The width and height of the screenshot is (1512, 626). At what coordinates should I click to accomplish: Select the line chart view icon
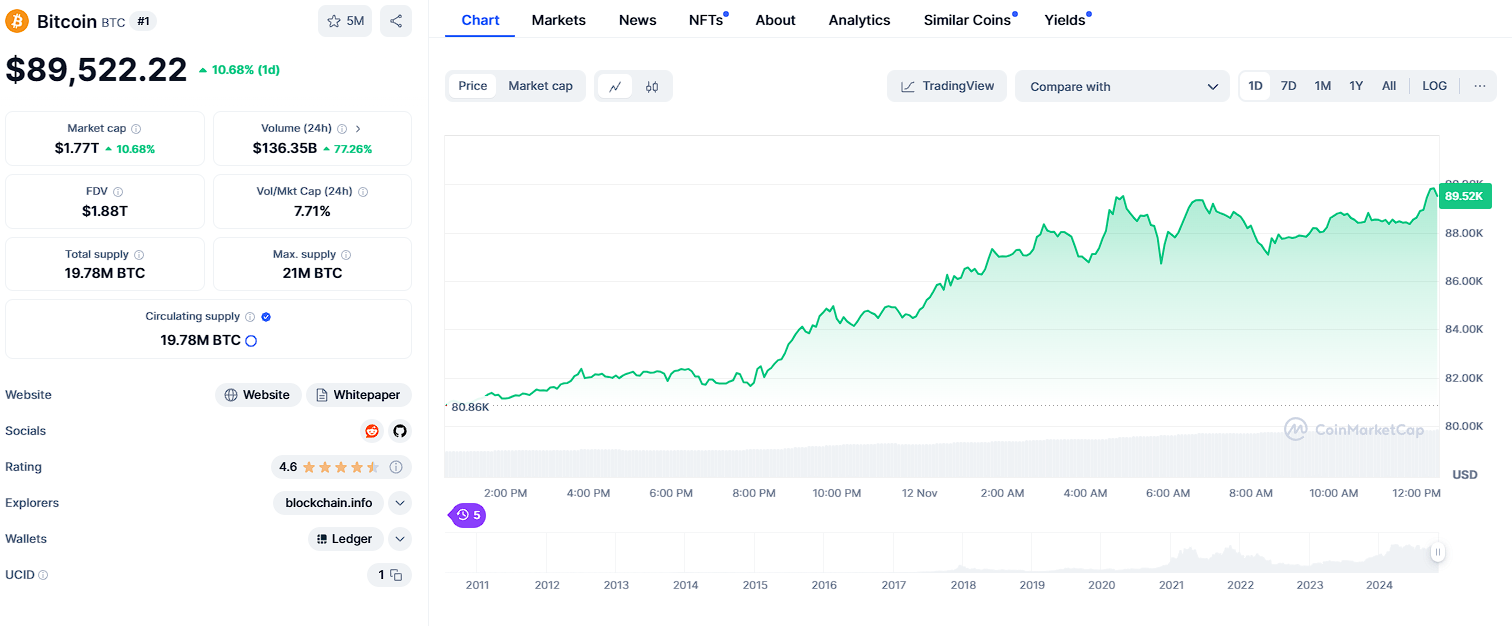(615, 87)
